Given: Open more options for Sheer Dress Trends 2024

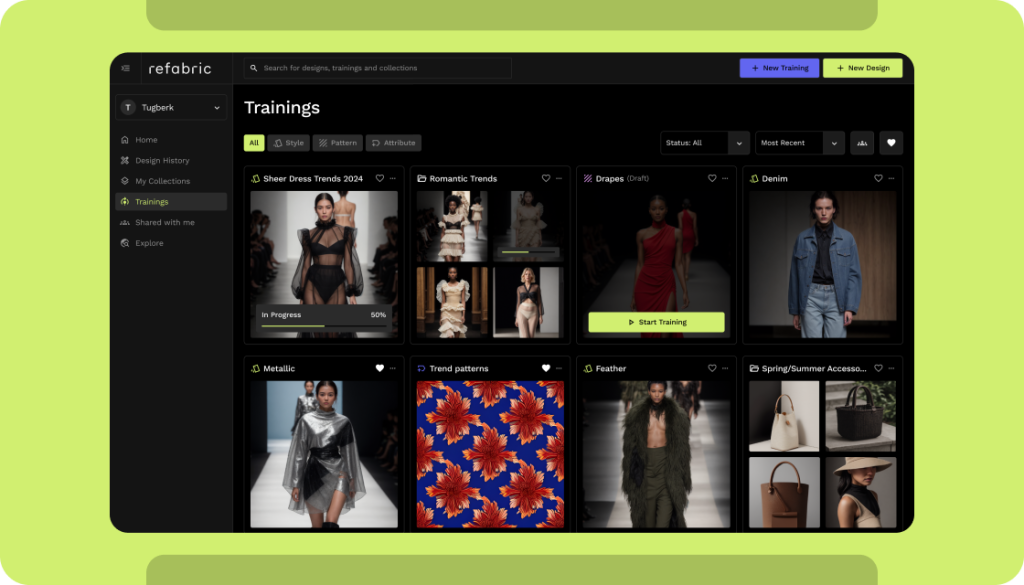Looking at the screenshot, I should [x=392, y=178].
